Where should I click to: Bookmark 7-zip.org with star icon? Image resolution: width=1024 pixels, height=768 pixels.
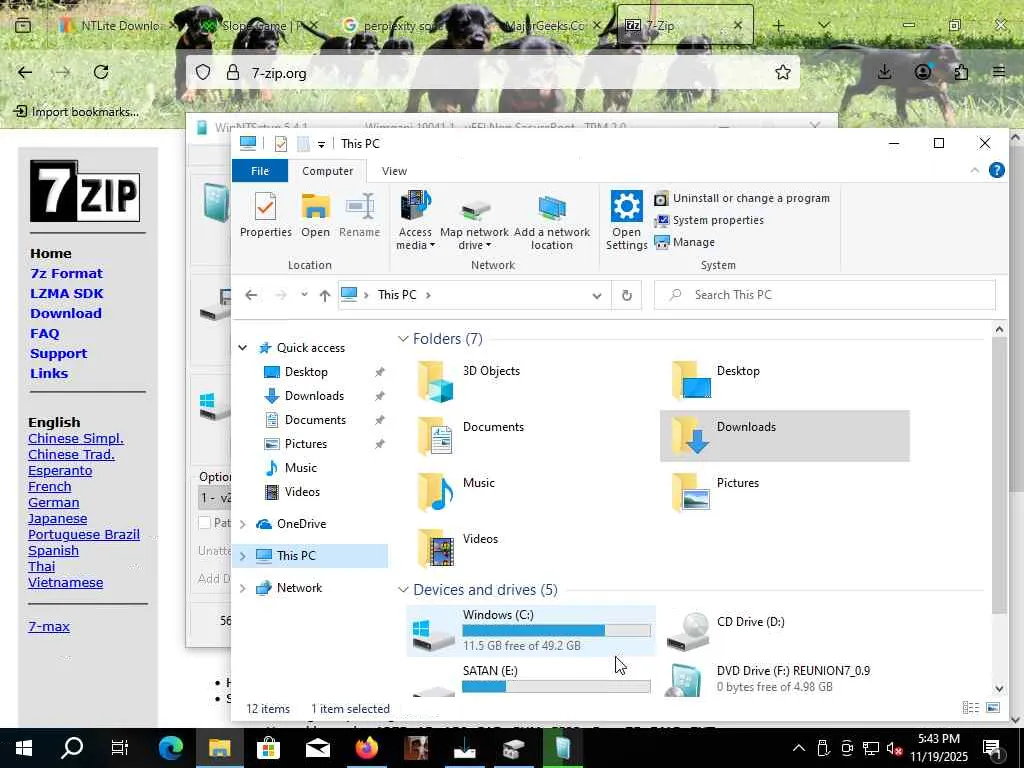click(782, 72)
